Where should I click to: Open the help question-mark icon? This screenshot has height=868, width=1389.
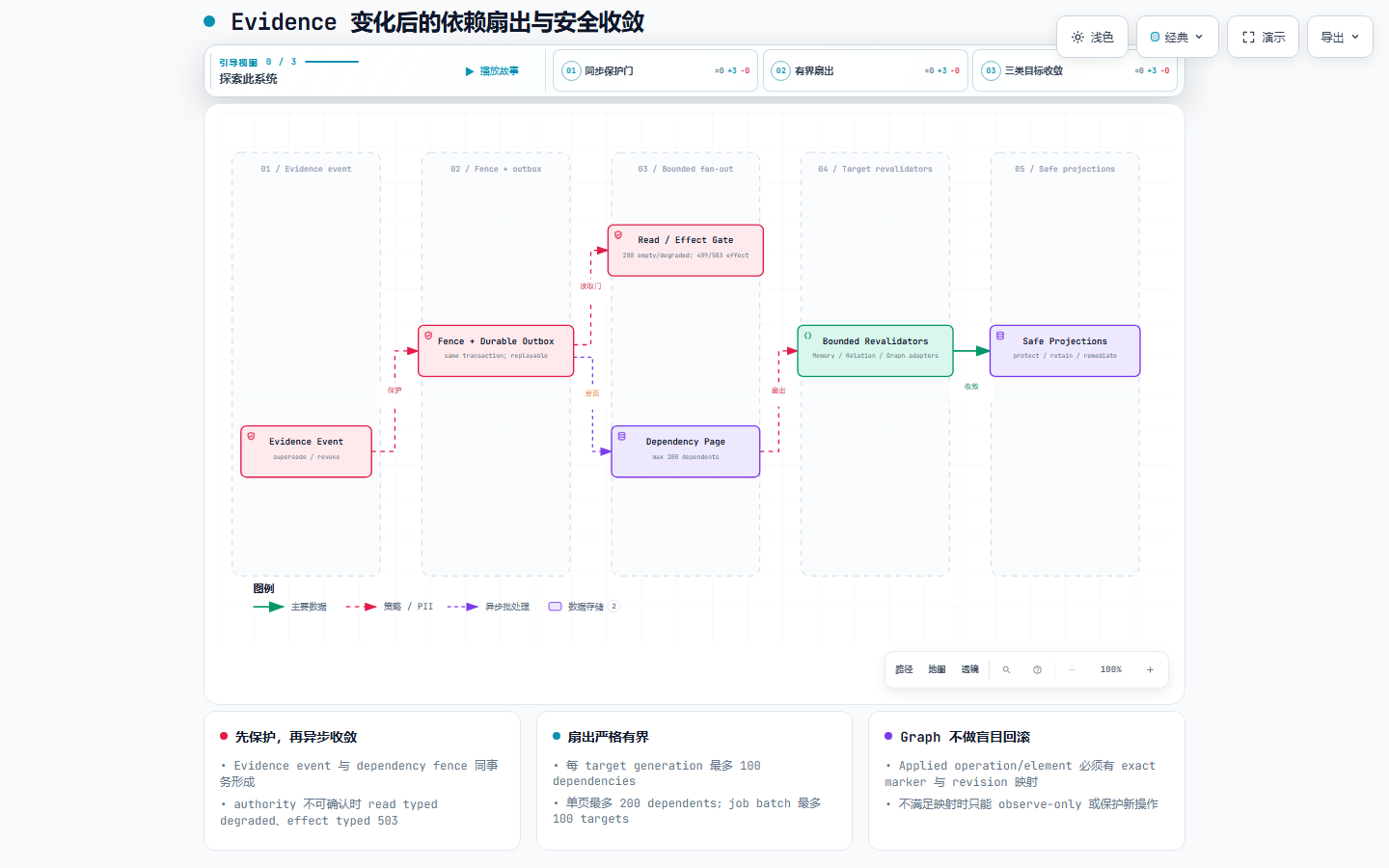tap(1037, 669)
